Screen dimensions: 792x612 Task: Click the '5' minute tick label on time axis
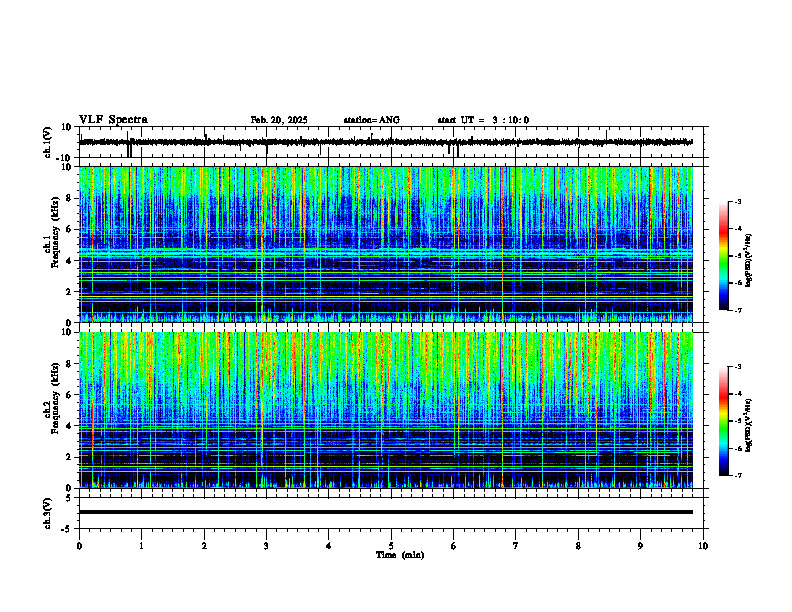391,546
